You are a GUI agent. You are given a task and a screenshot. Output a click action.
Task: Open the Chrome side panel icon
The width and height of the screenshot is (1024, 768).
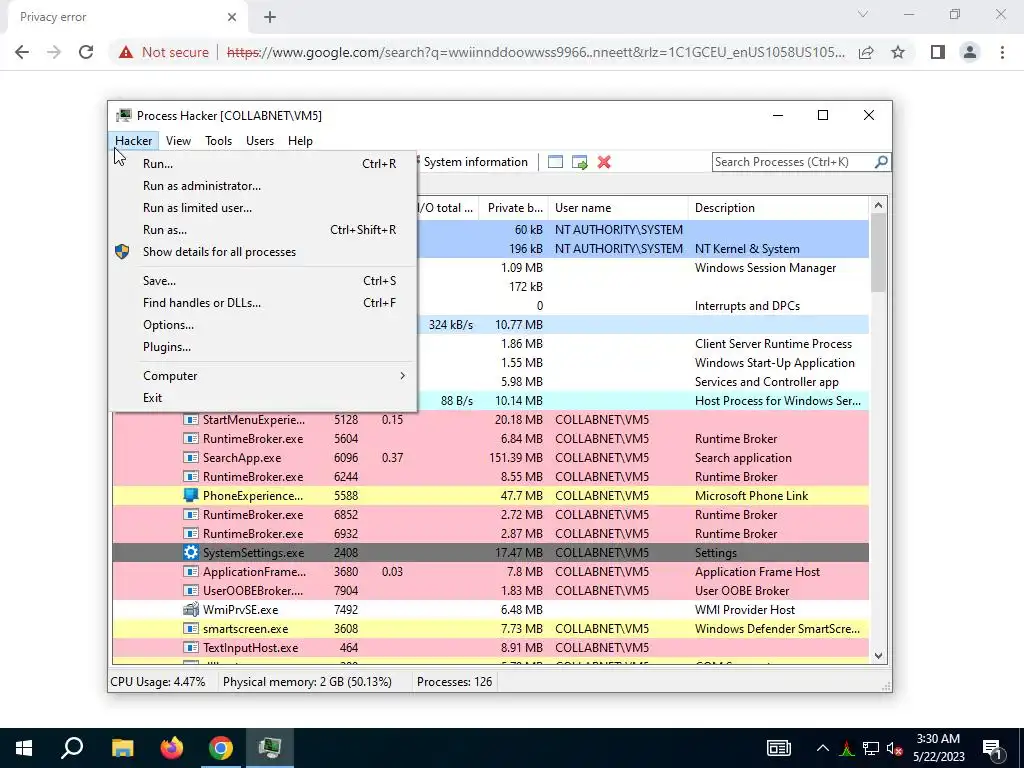938,52
